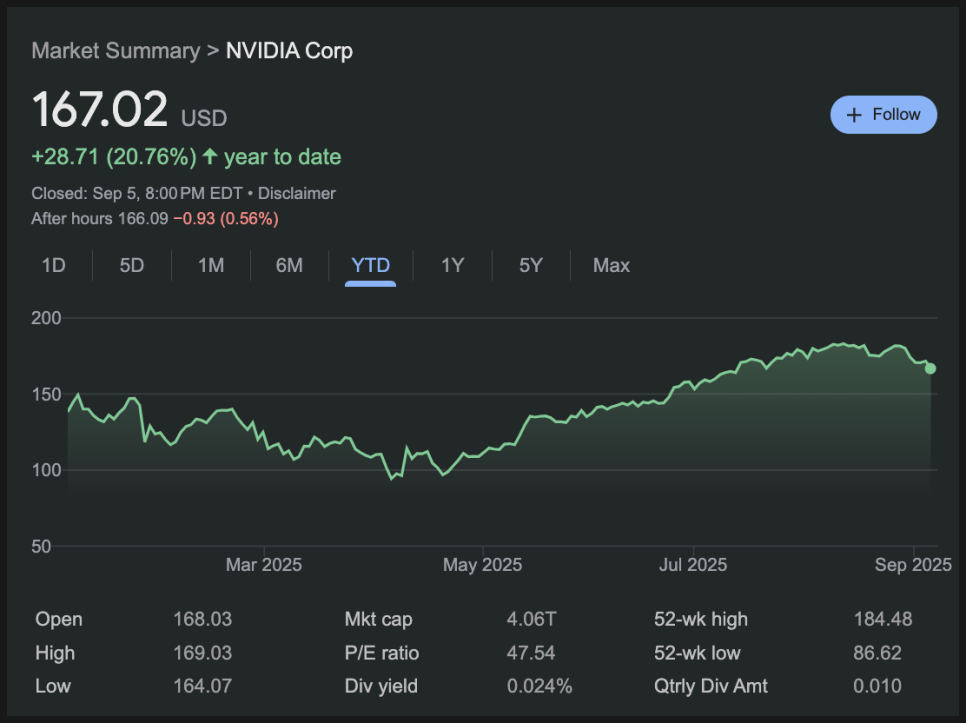Click the 200 y-axis label
Screen dimensions: 966x723
point(46,318)
